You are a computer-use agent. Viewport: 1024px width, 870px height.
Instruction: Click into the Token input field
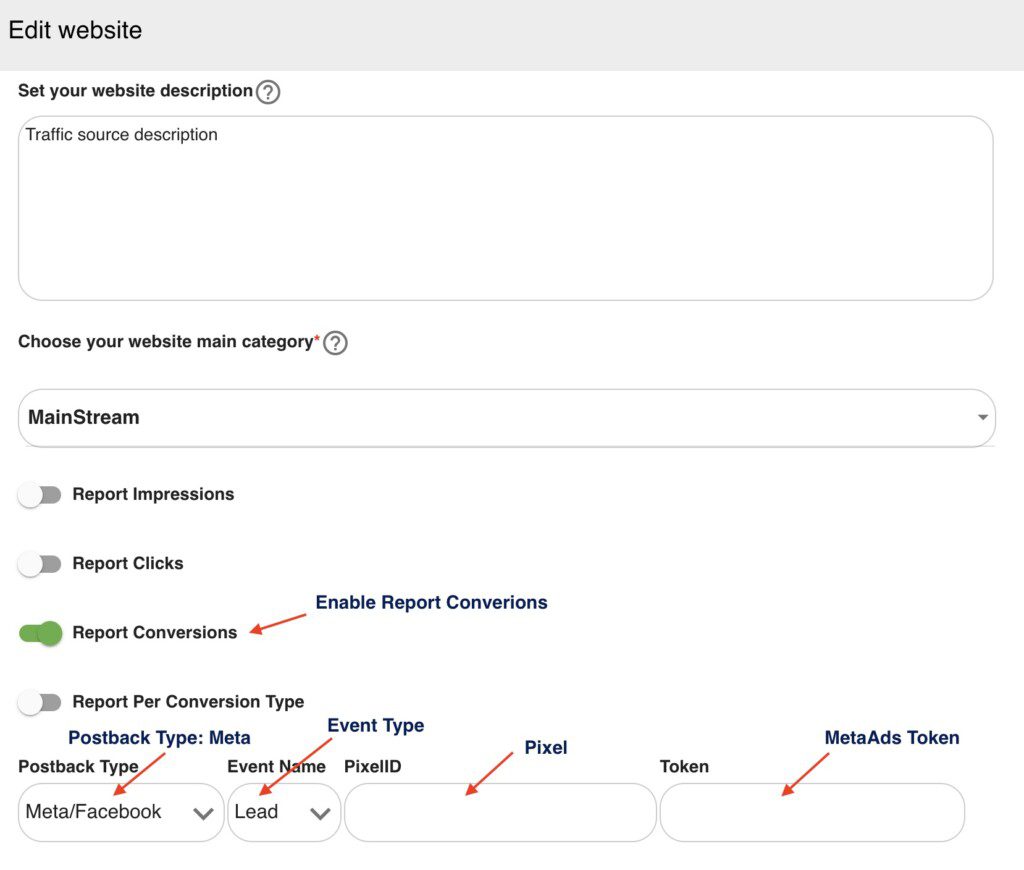pyautogui.click(x=812, y=812)
